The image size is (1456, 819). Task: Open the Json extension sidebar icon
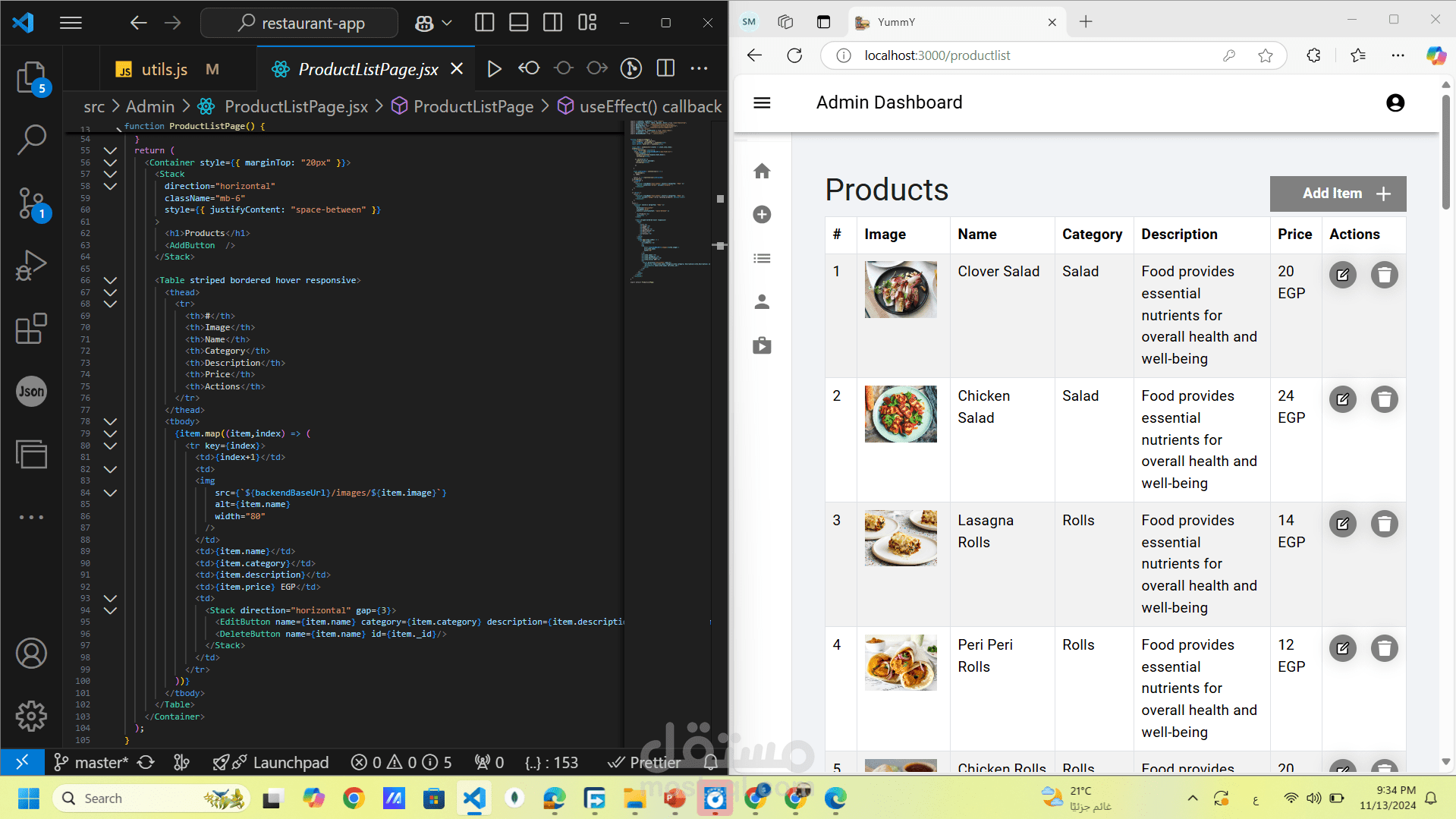31,392
